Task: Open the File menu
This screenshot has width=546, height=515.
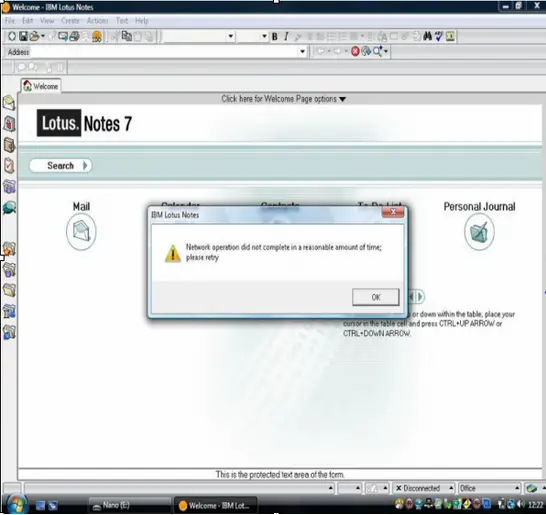Action: (10, 21)
